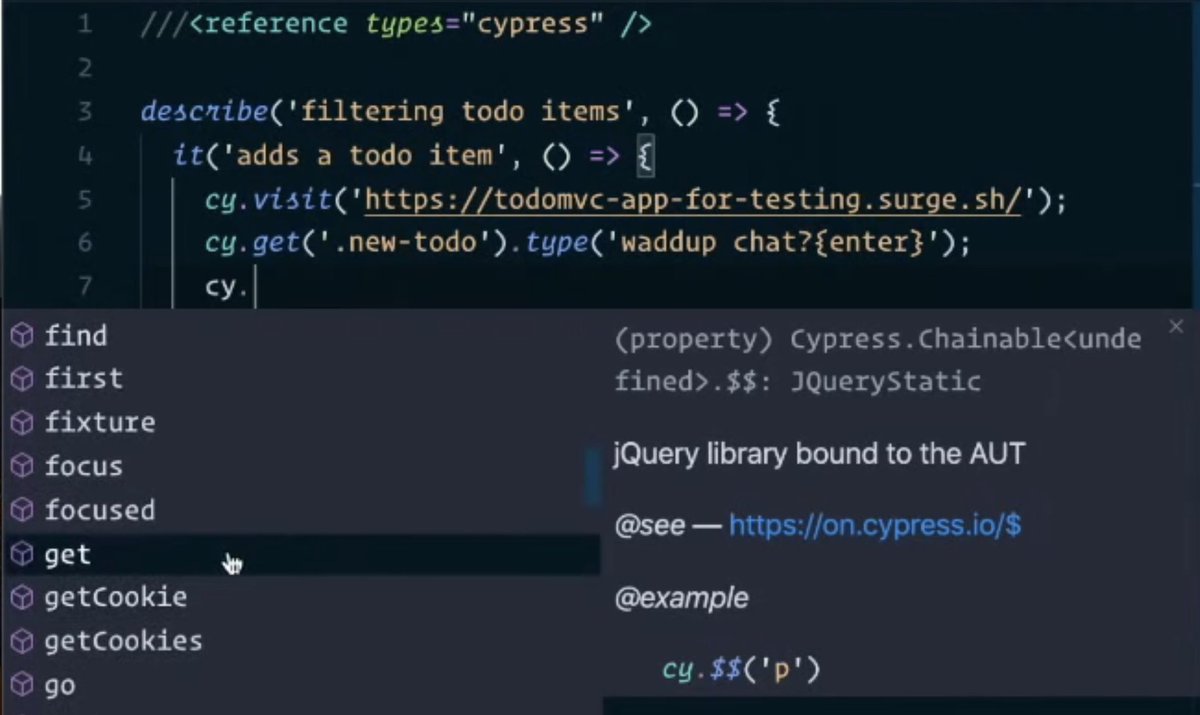The width and height of the screenshot is (1200, 715).
Task: Click the cube icon beside focused
Action: point(22,510)
